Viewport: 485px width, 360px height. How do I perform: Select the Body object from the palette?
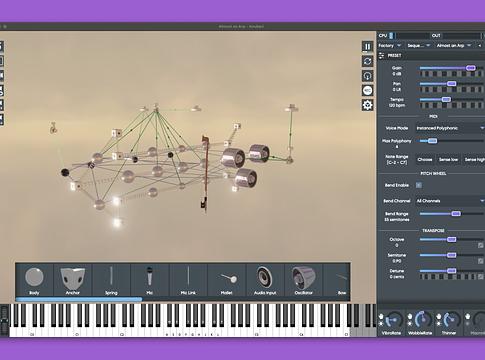point(34,279)
